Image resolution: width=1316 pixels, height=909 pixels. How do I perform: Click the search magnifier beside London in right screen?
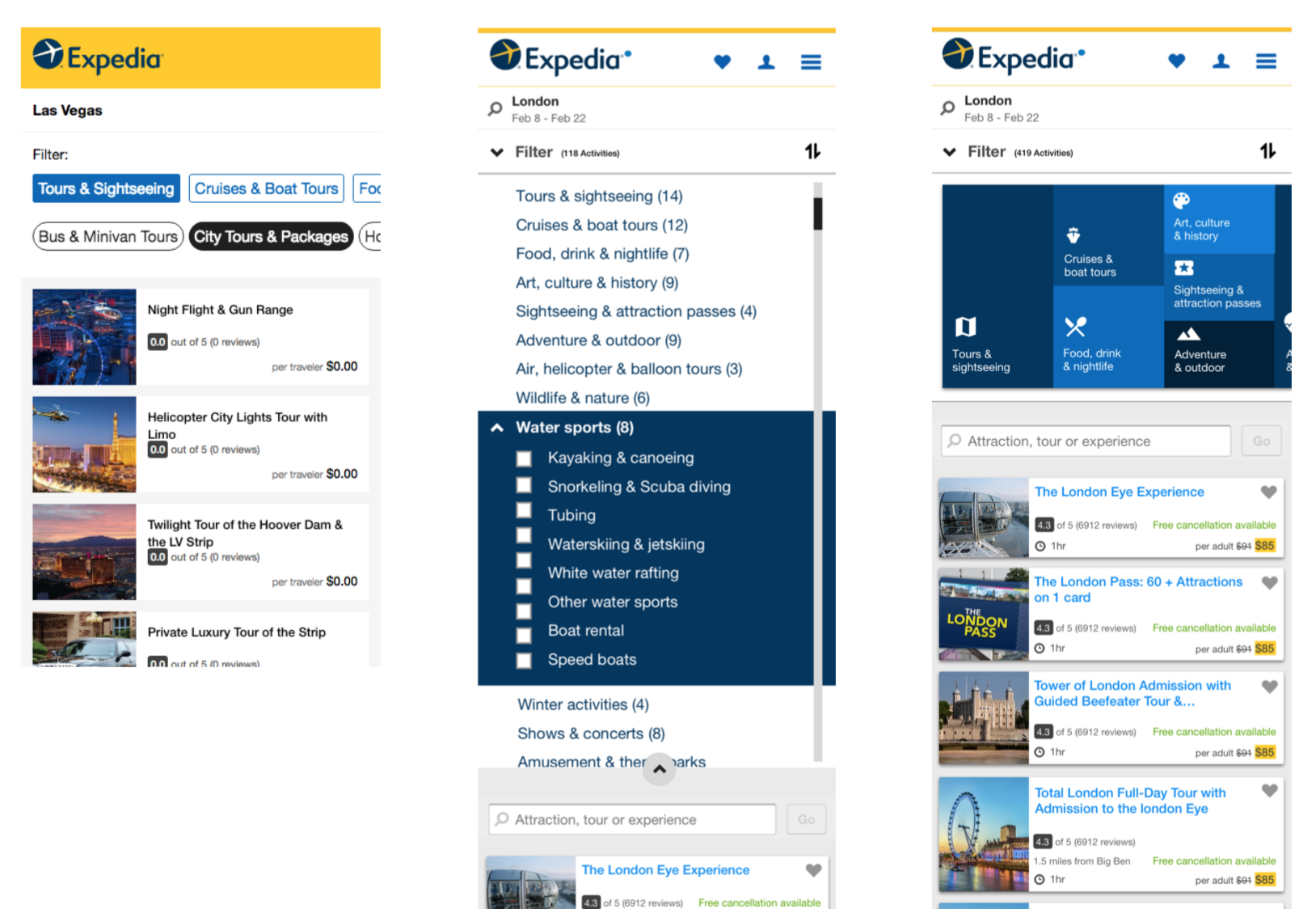(947, 108)
